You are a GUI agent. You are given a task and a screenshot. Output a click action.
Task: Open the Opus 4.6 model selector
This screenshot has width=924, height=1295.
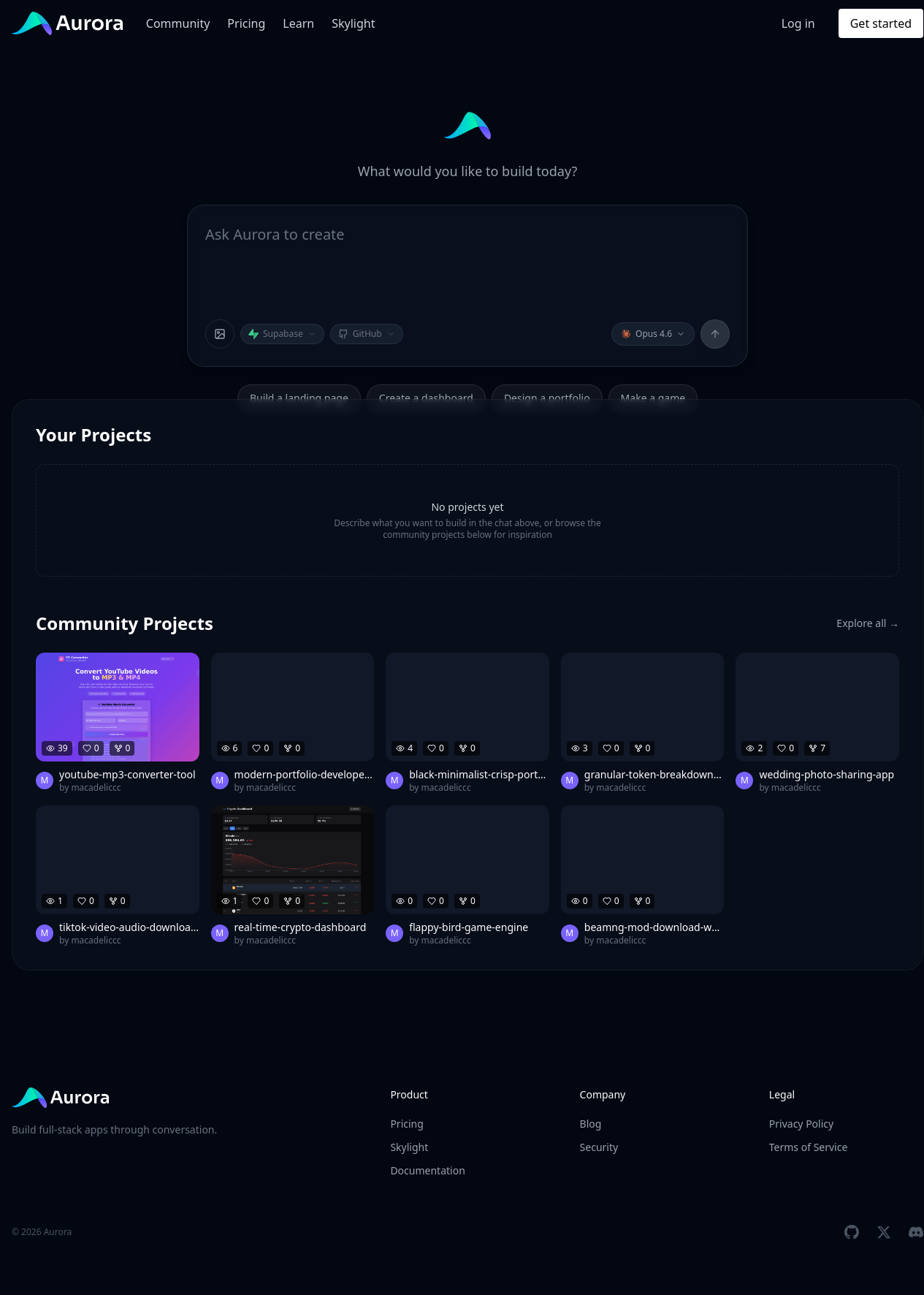[653, 334]
